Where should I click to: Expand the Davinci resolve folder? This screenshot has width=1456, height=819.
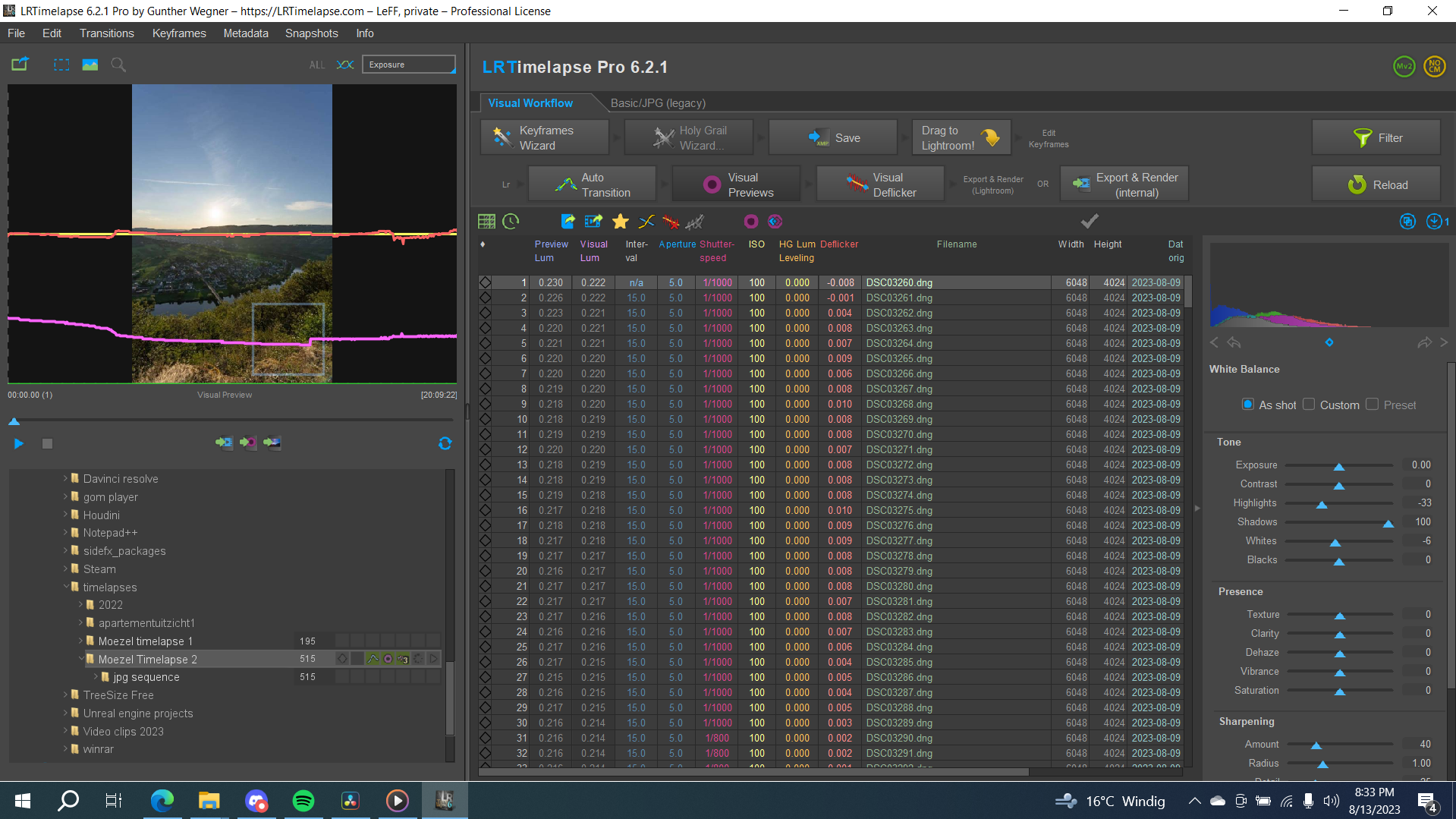tap(65, 478)
